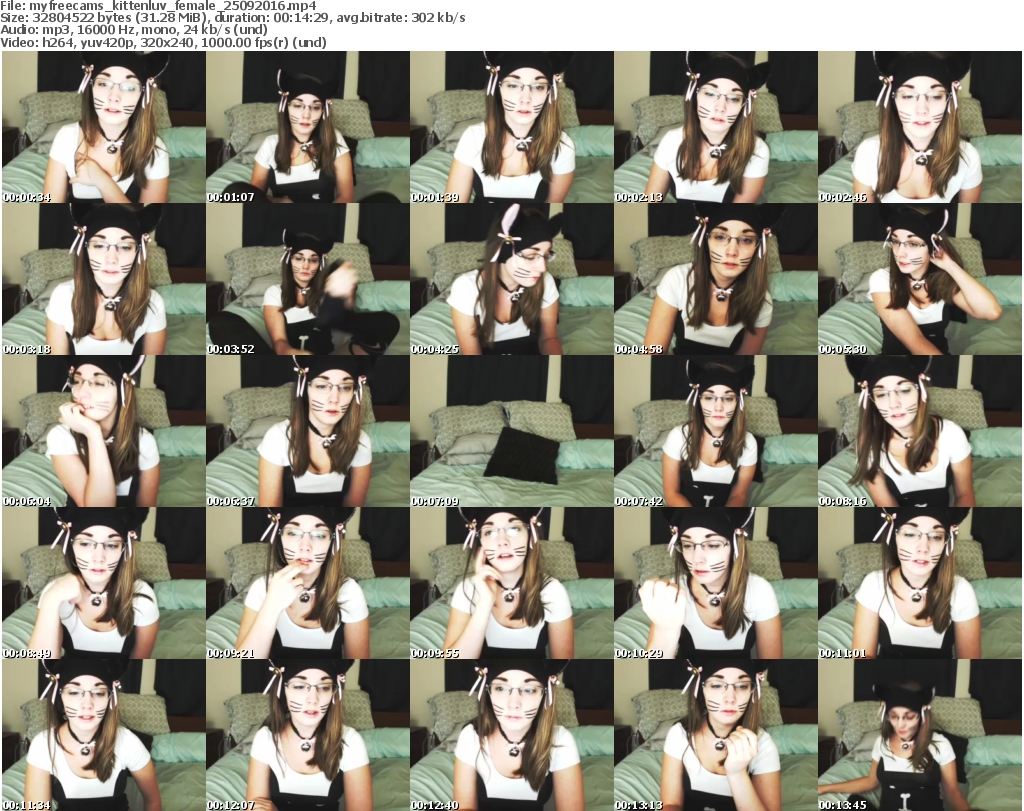Select the 00:06:37 frame

[307, 431]
